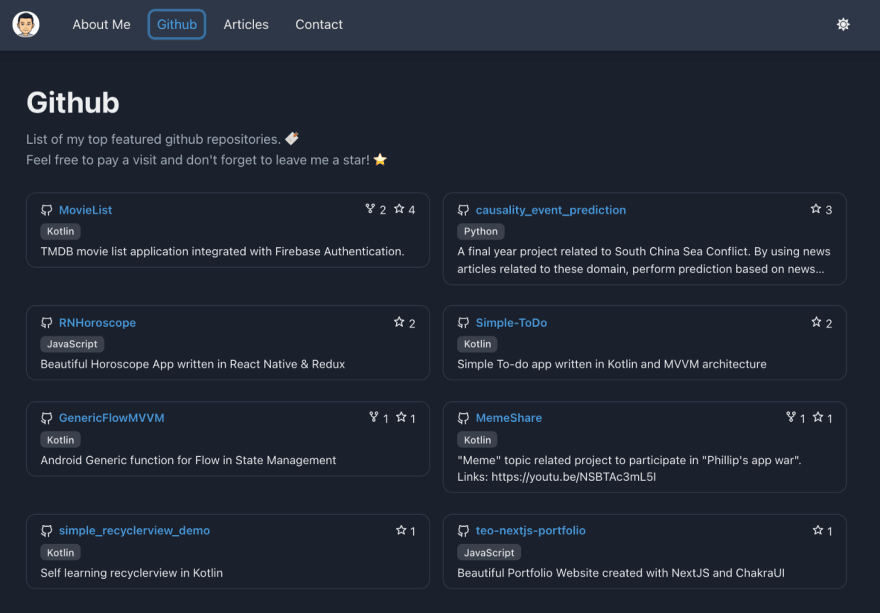Click the fork icon on GenericFlowMVVM card

(374, 417)
